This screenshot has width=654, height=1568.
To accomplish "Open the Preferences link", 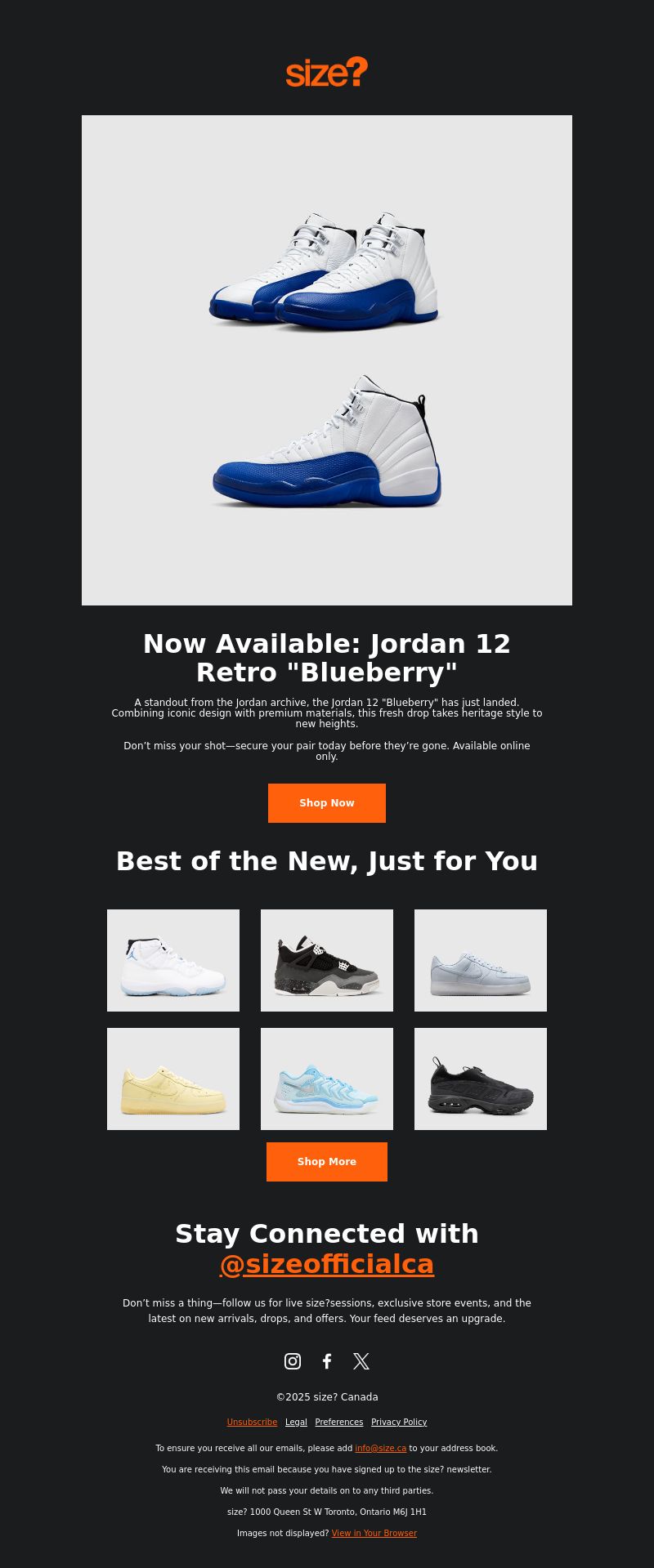I will (x=339, y=1422).
